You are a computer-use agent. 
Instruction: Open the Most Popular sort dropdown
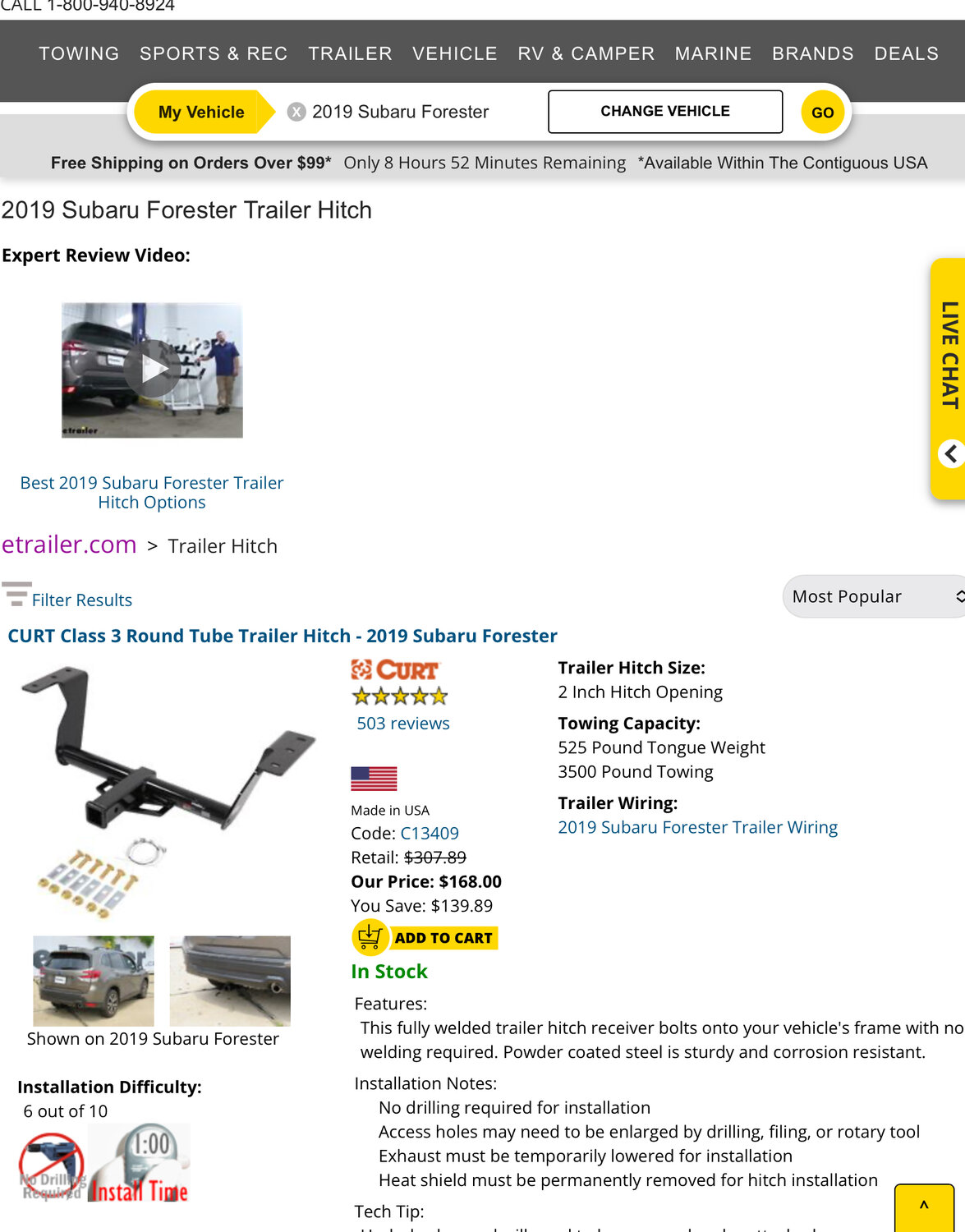pos(874,596)
